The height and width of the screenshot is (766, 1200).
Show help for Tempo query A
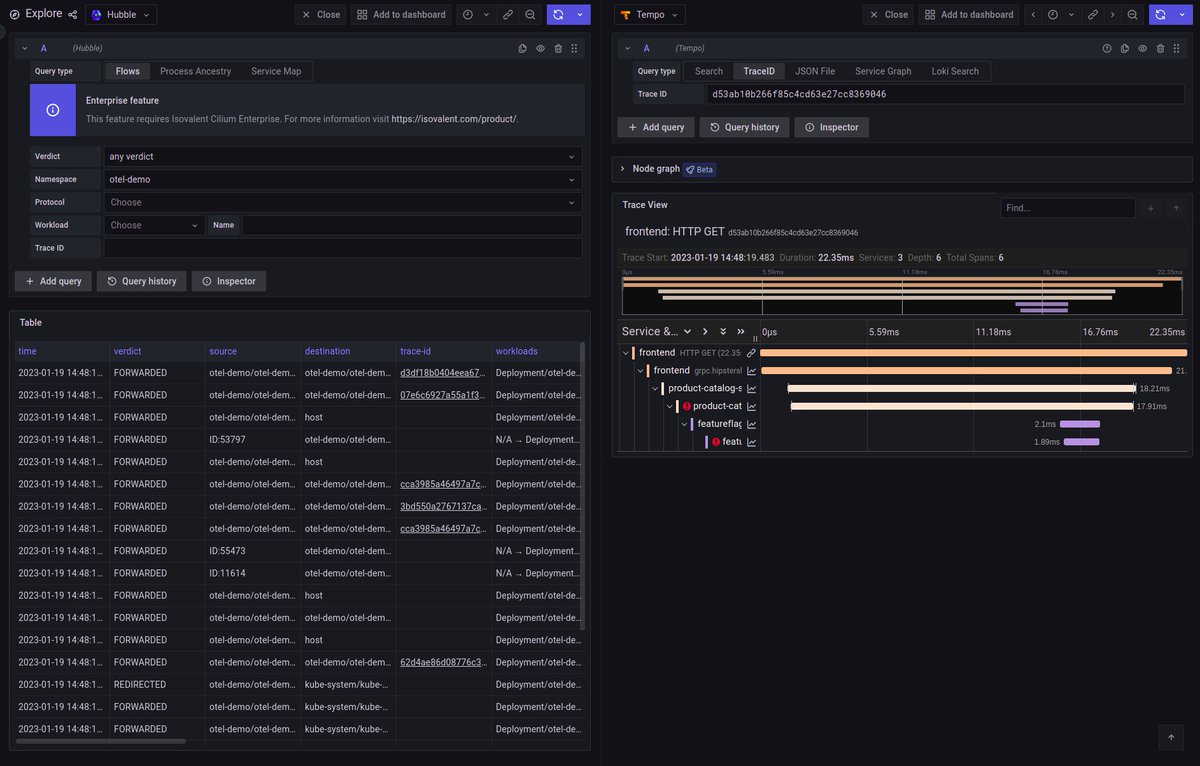coord(1107,48)
